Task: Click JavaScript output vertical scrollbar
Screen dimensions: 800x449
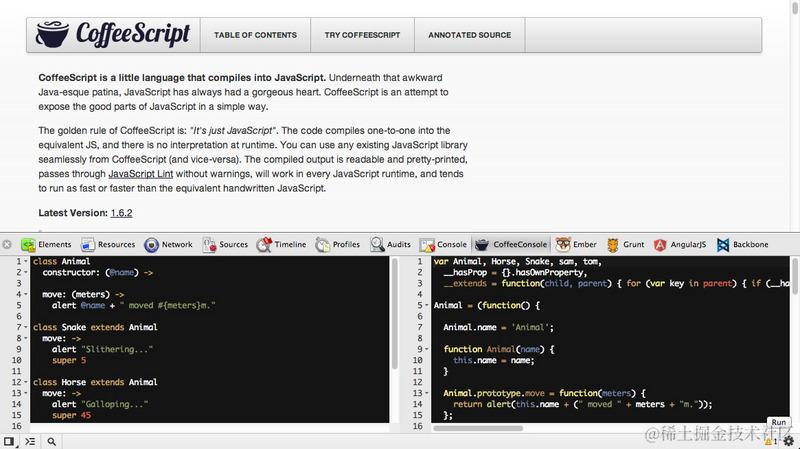Action: [794, 276]
